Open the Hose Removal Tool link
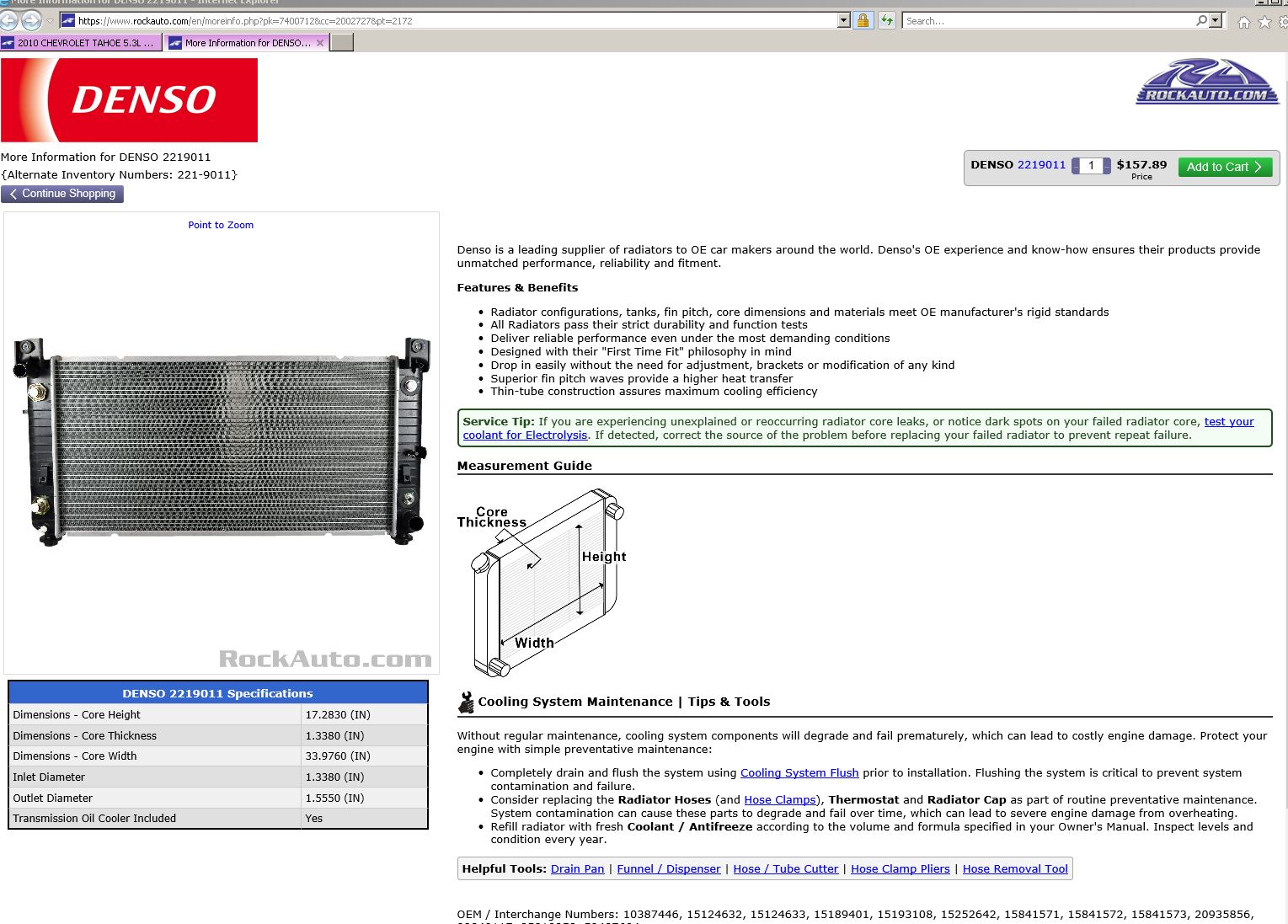 point(1015,869)
